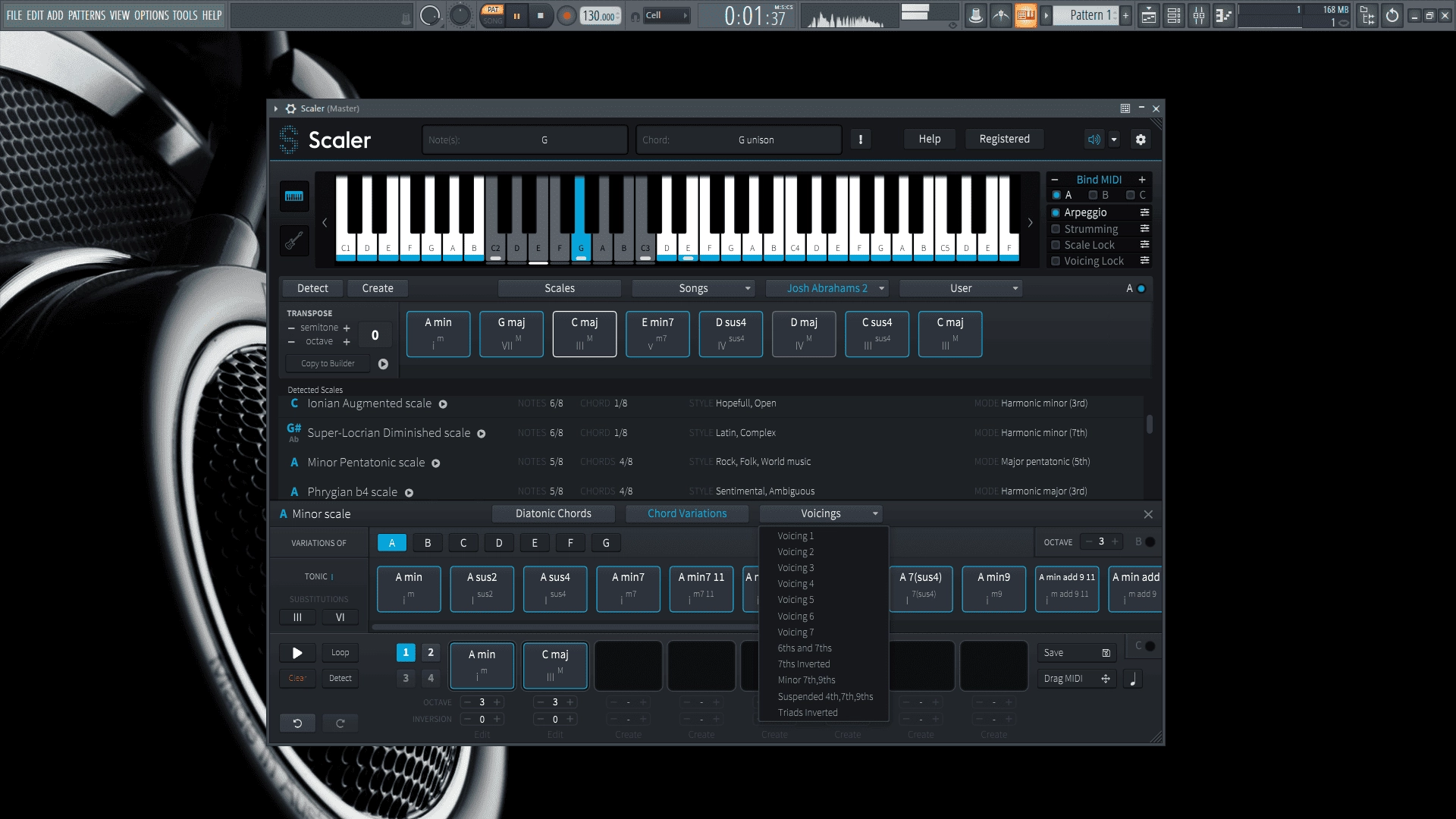Play the Super-Locrian Diminished scale preview icon

tap(481, 434)
